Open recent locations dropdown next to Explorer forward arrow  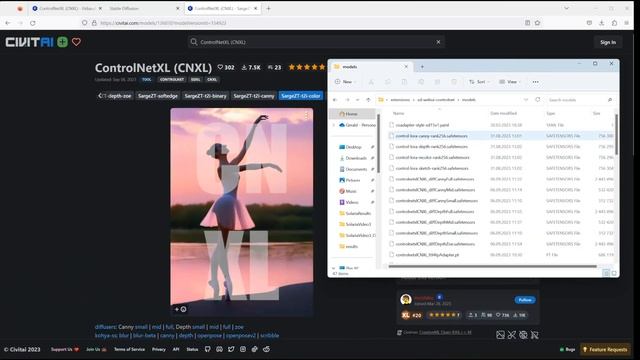pyautogui.click(x=358, y=100)
